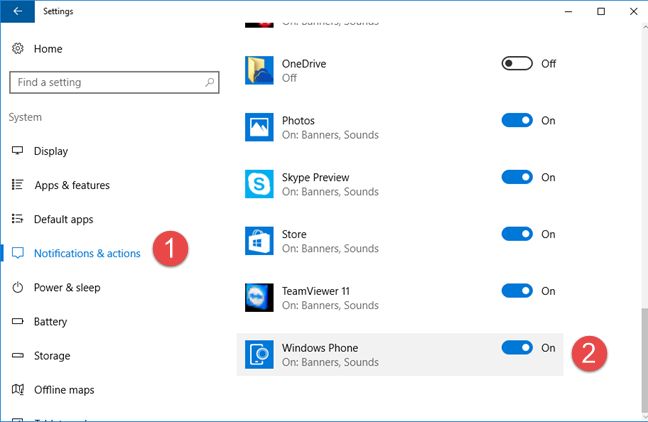Screen dimensions: 648x422
Task: Click the Display monitor icon
Action: [x=17, y=150]
